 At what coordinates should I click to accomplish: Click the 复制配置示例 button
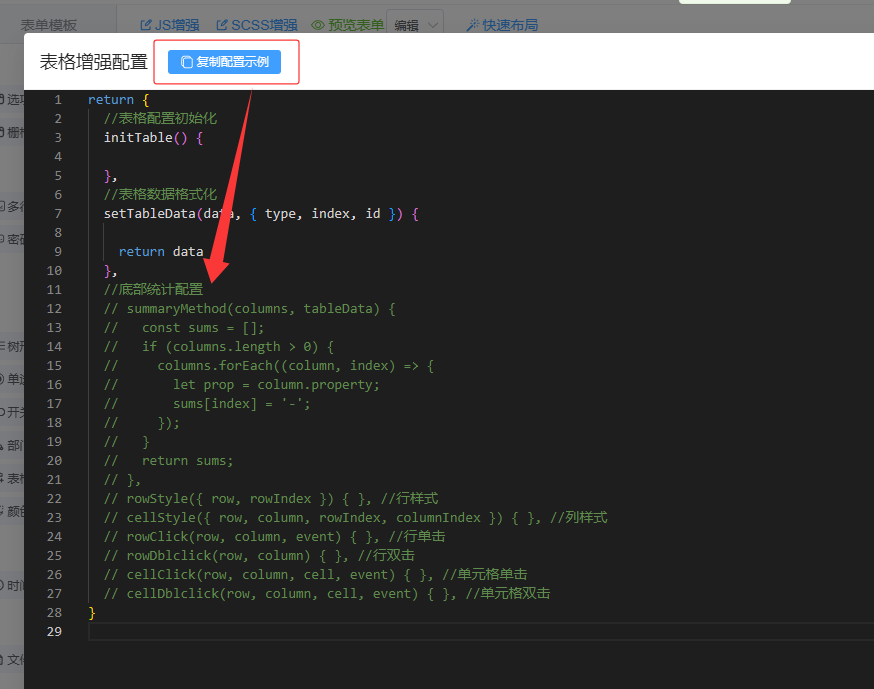(x=225, y=62)
